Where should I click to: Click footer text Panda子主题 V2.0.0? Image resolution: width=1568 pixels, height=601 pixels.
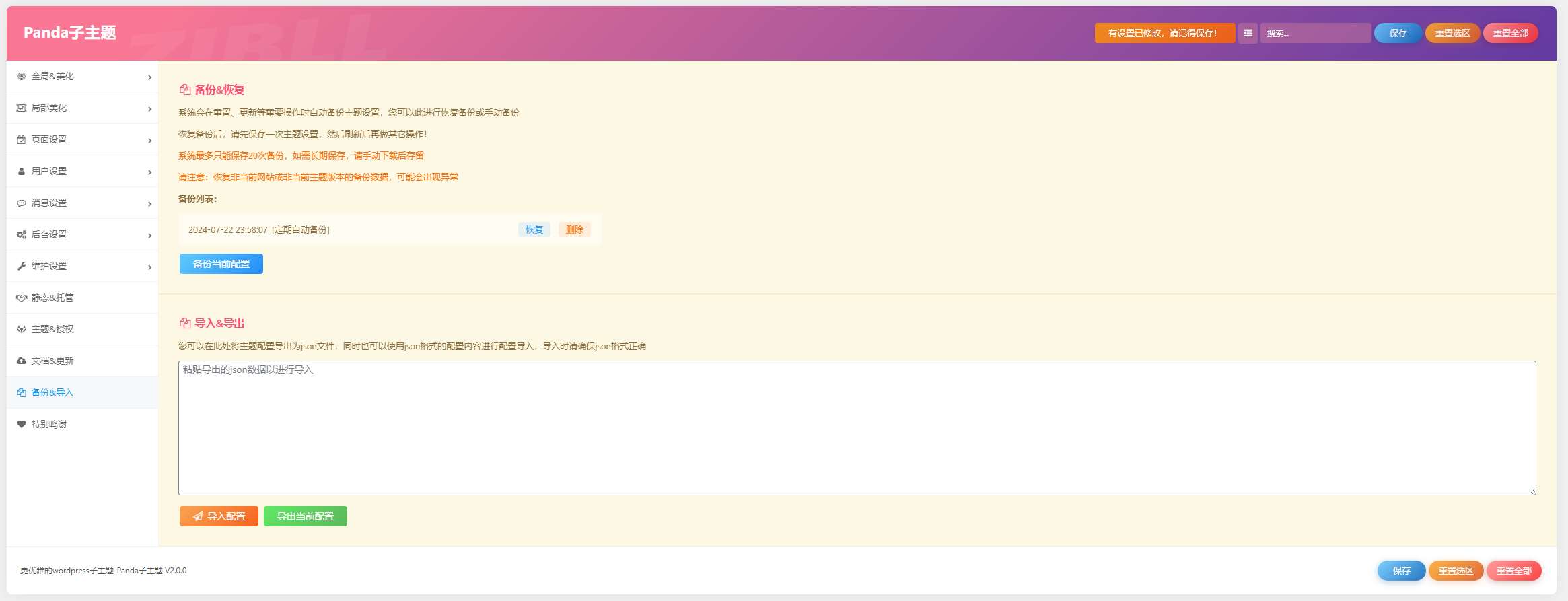pos(151,571)
